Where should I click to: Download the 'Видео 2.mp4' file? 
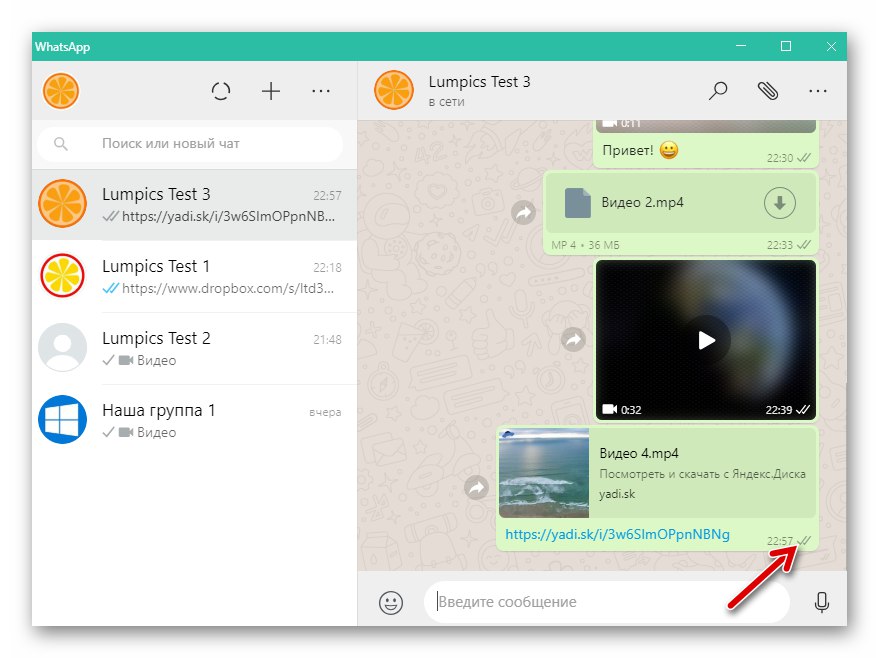coord(779,203)
